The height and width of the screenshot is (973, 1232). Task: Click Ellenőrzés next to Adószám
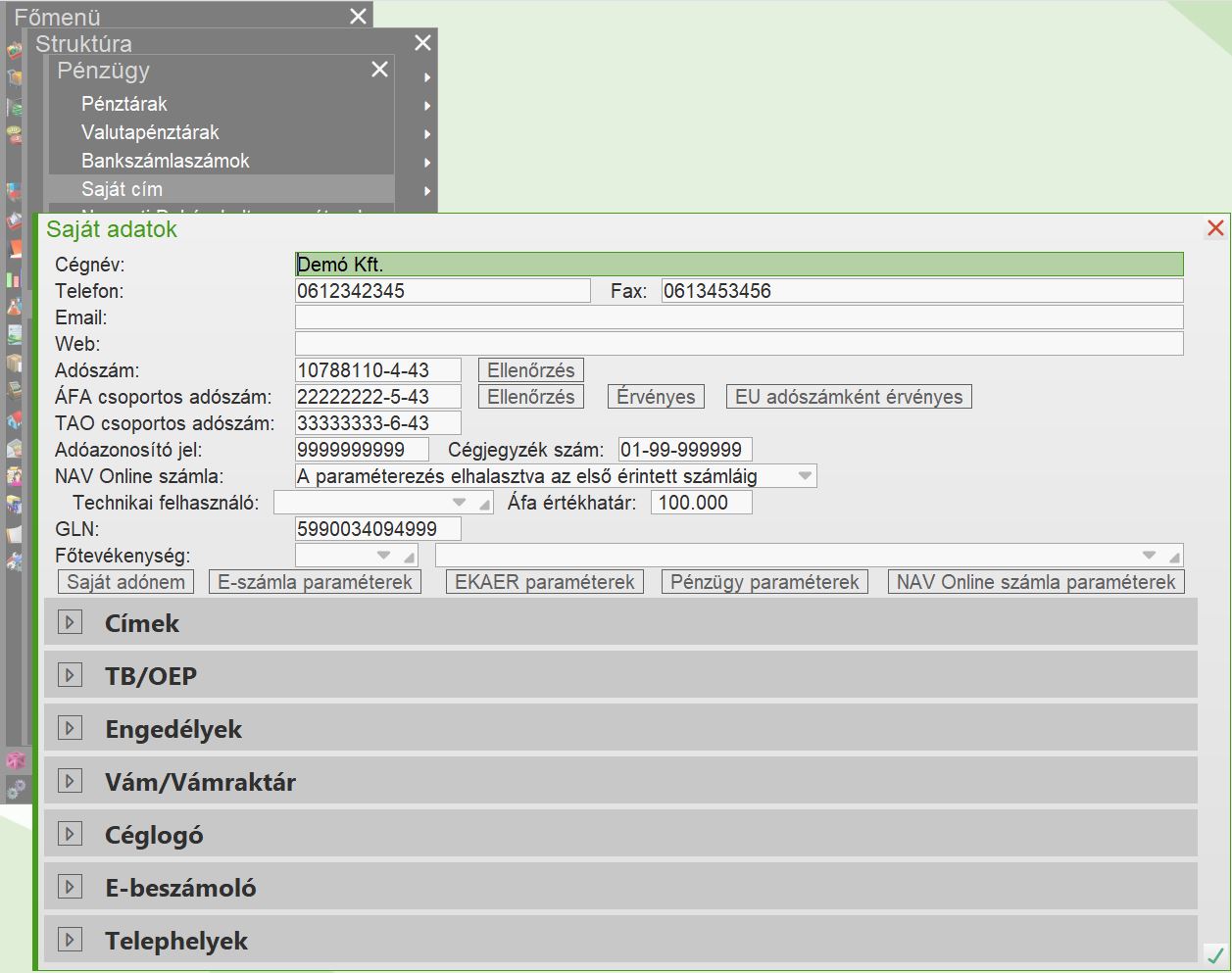[x=531, y=370]
